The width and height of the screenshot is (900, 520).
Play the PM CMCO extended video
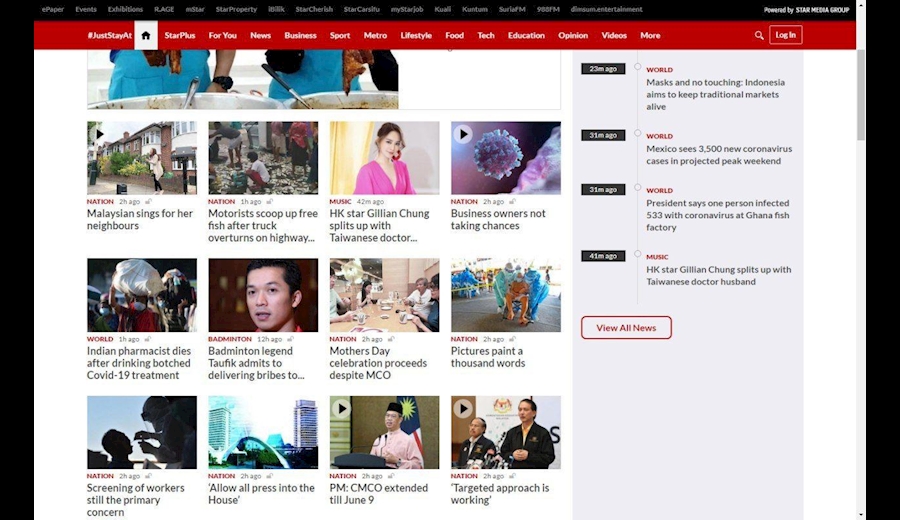tap(342, 408)
